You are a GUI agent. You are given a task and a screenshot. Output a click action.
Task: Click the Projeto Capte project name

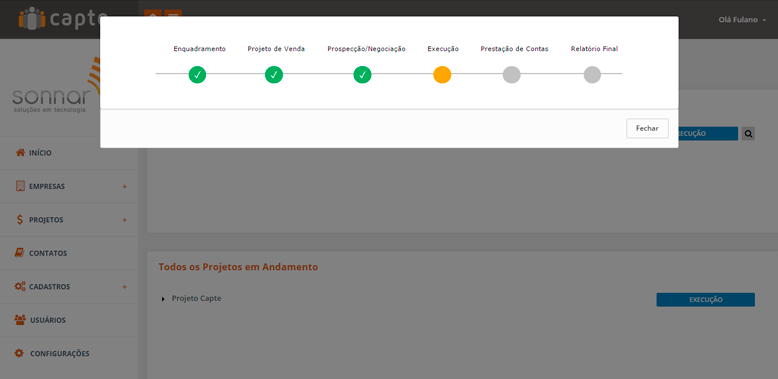(x=196, y=299)
